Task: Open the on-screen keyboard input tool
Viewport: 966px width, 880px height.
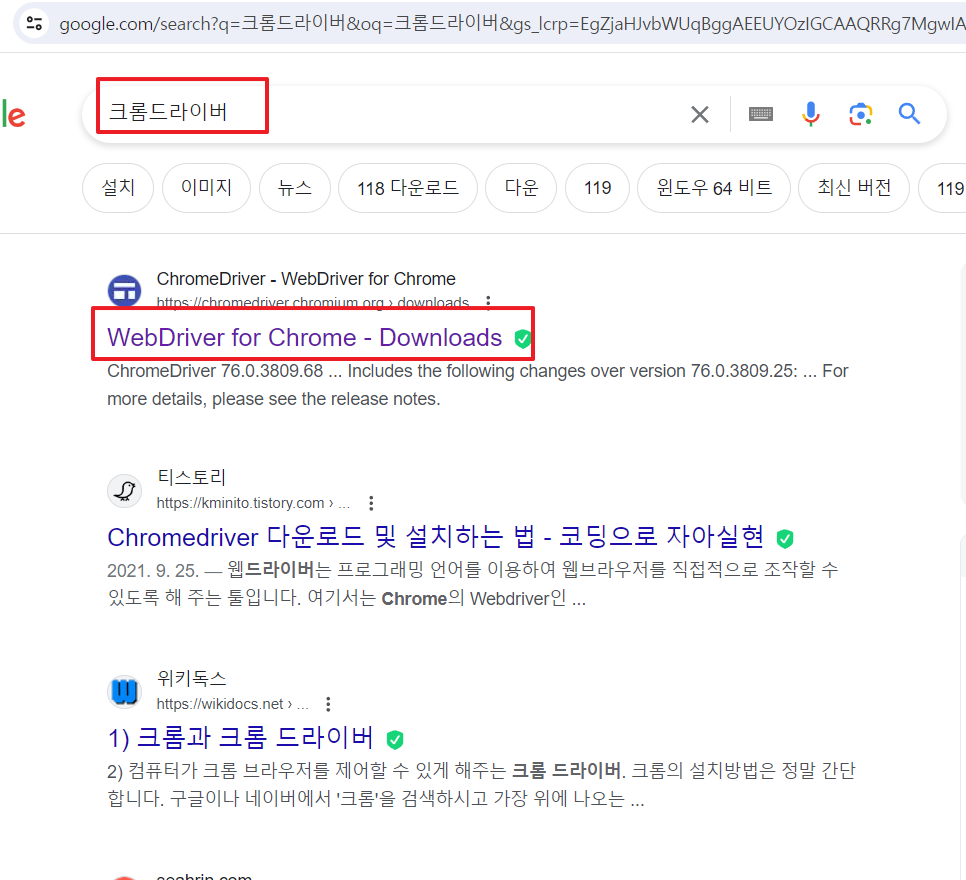Action: click(761, 114)
